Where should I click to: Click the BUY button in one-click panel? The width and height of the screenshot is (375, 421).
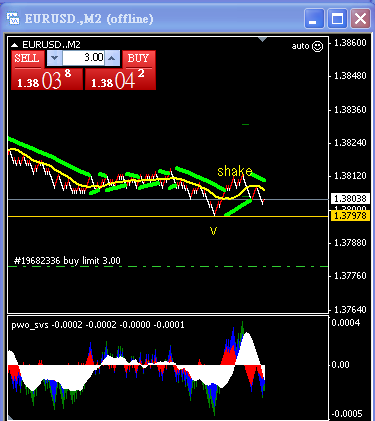click(139, 59)
